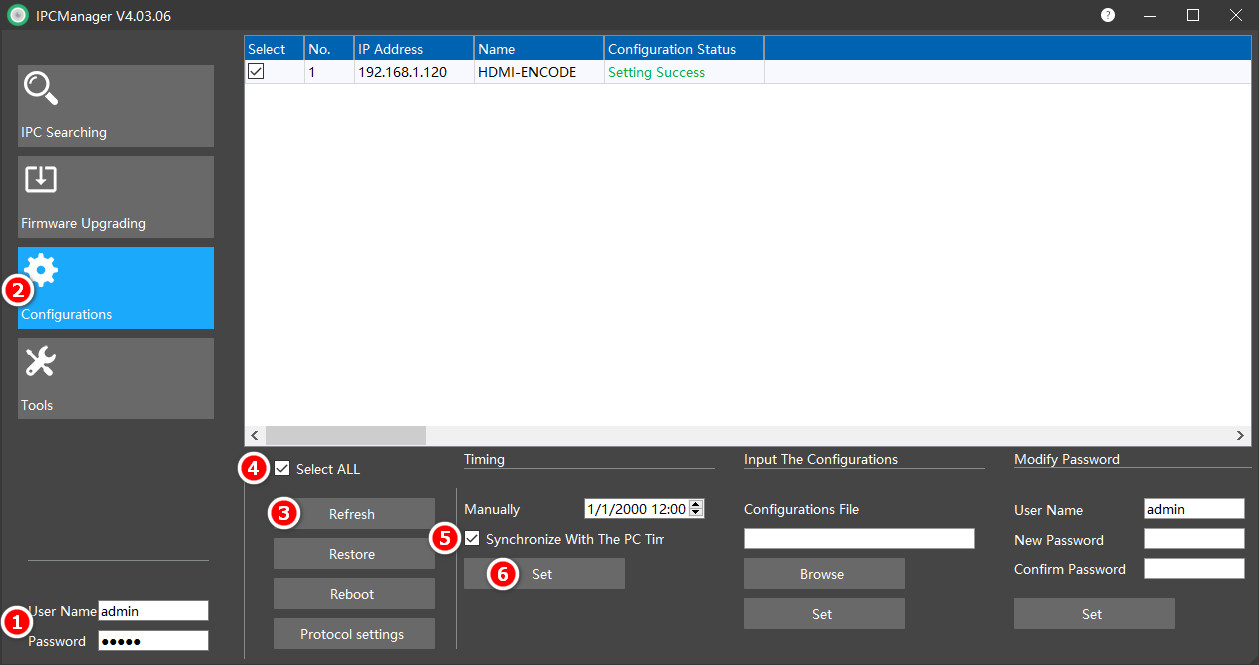Click the No. column header
This screenshot has width=1259, height=665.
tap(329, 49)
